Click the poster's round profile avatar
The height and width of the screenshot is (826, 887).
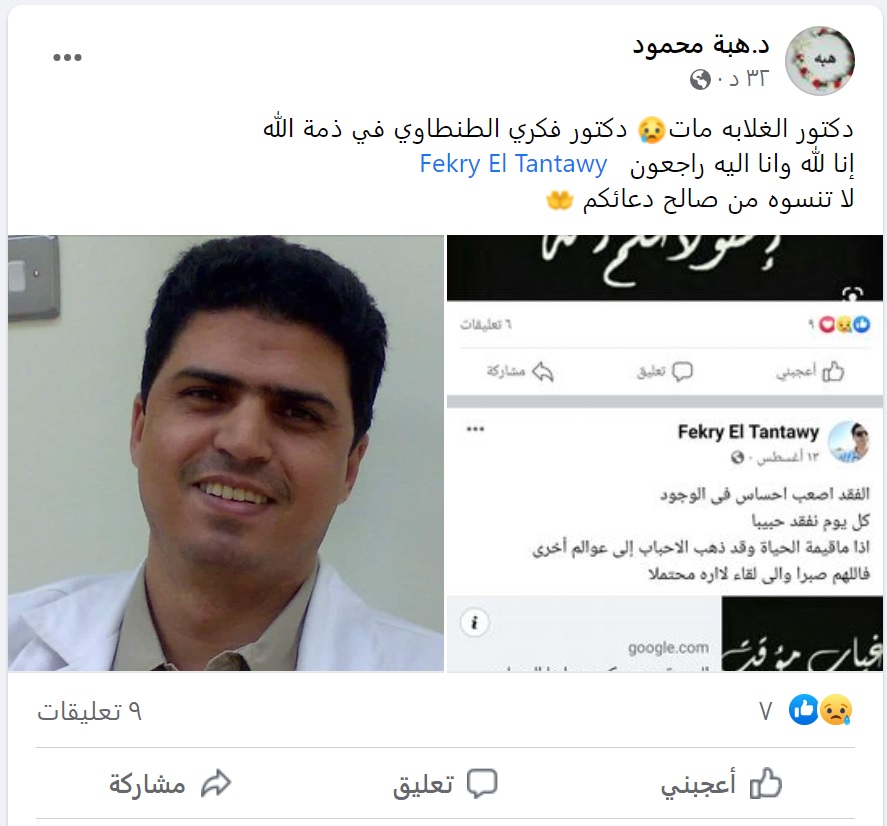tap(820, 61)
